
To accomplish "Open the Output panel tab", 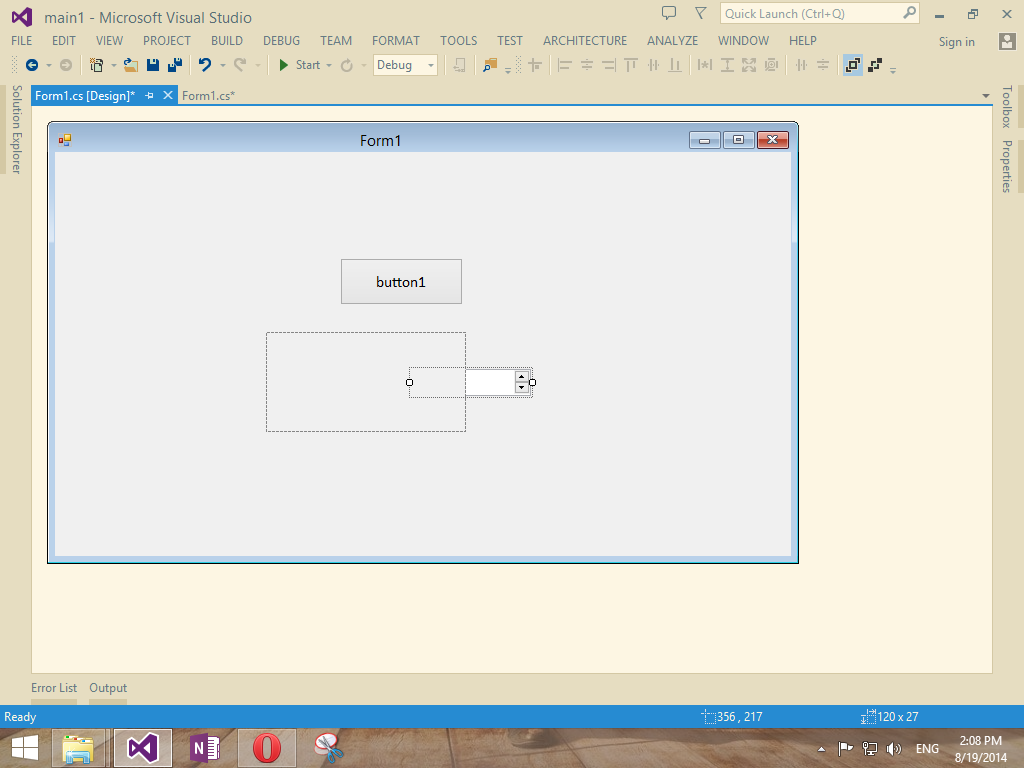I will [x=108, y=688].
